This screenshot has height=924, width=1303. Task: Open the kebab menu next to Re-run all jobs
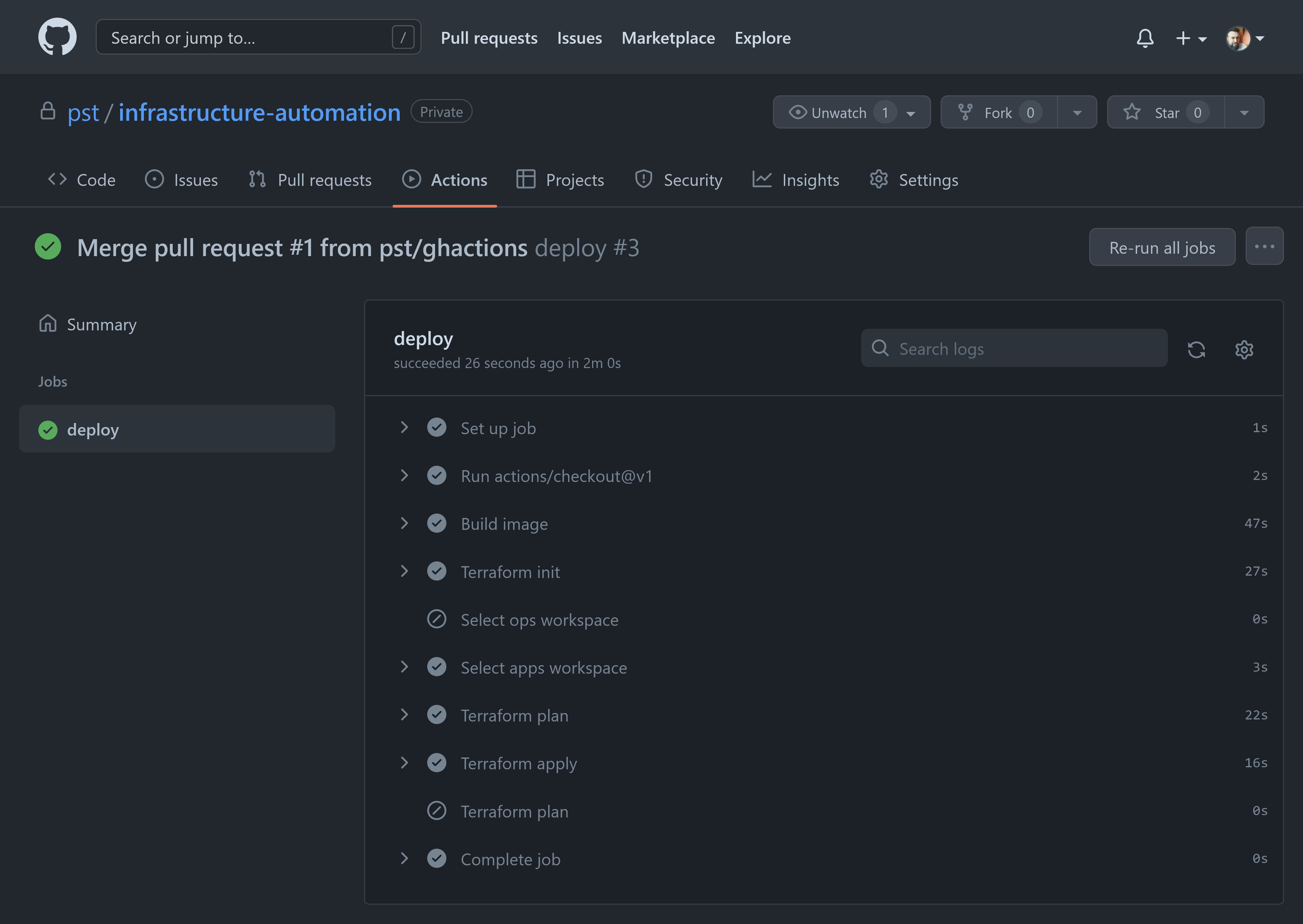1265,246
